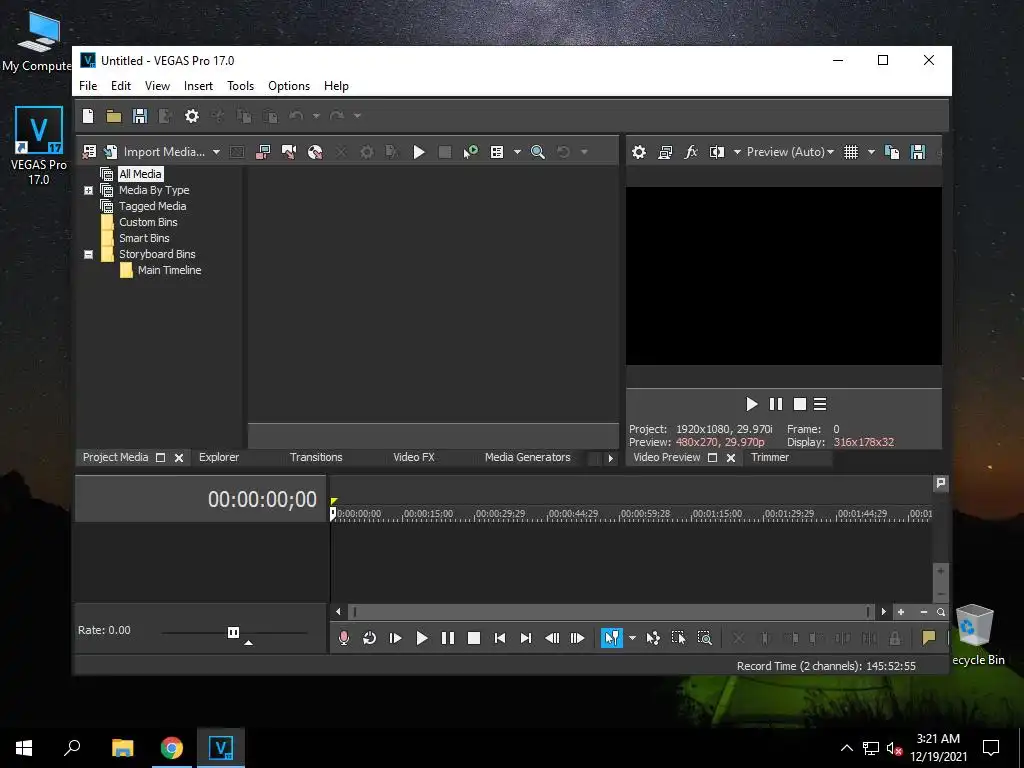1024x768 pixels.
Task: Open project Properties via the main toolbar gear
Action: [x=191, y=116]
